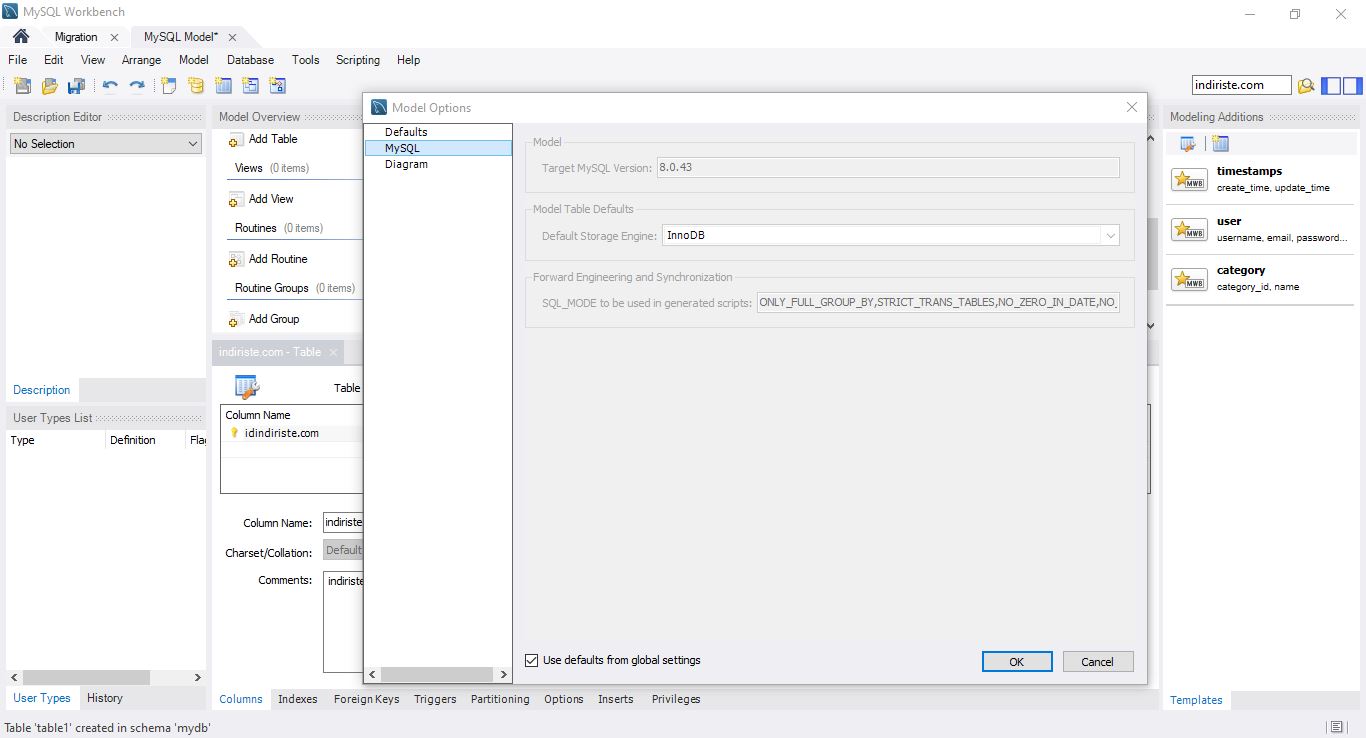Click Add Routine in Model Overview

(269, 260)
